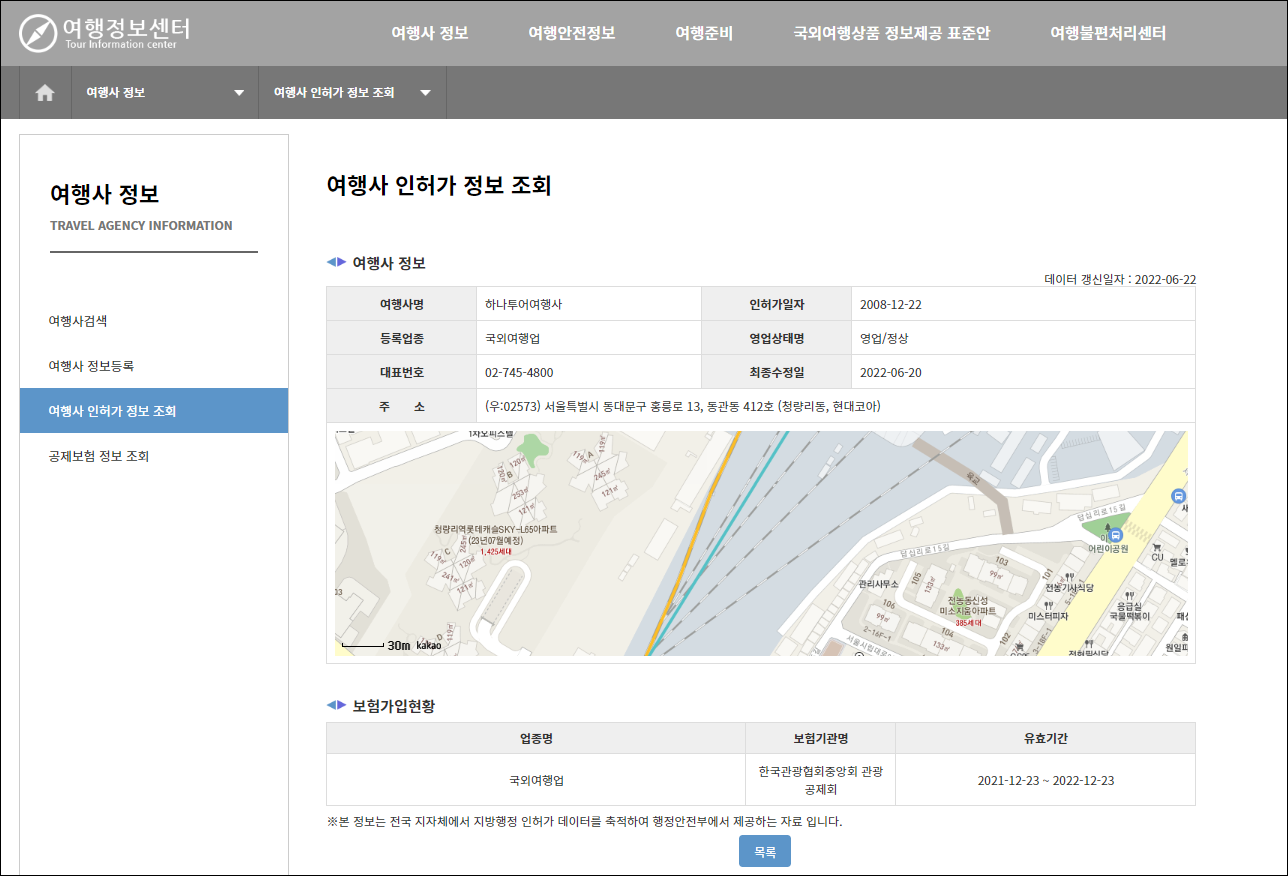1288x876 pixels.
Task: Open 여행사 정보등록 in the sidebar
Action: tap(91, 366)
